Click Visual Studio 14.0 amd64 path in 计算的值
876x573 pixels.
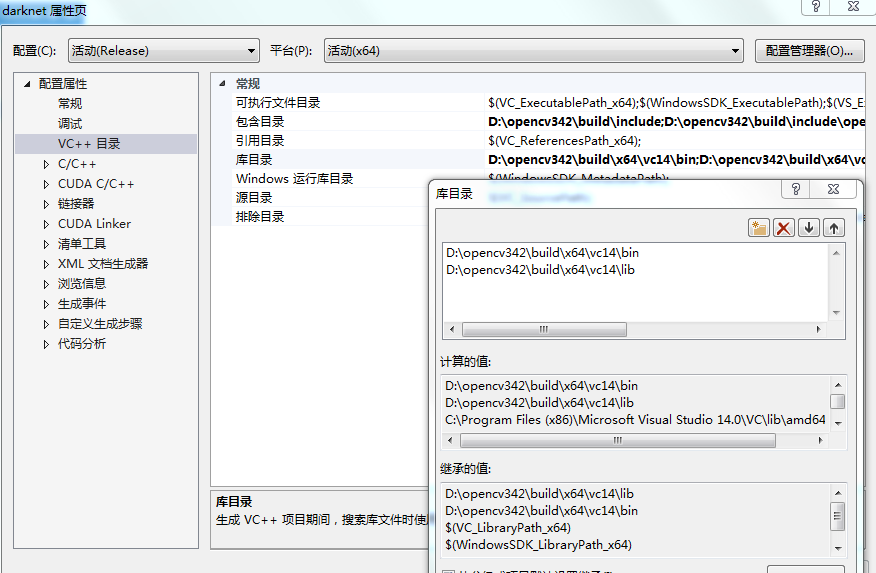[x=635, y=420]
